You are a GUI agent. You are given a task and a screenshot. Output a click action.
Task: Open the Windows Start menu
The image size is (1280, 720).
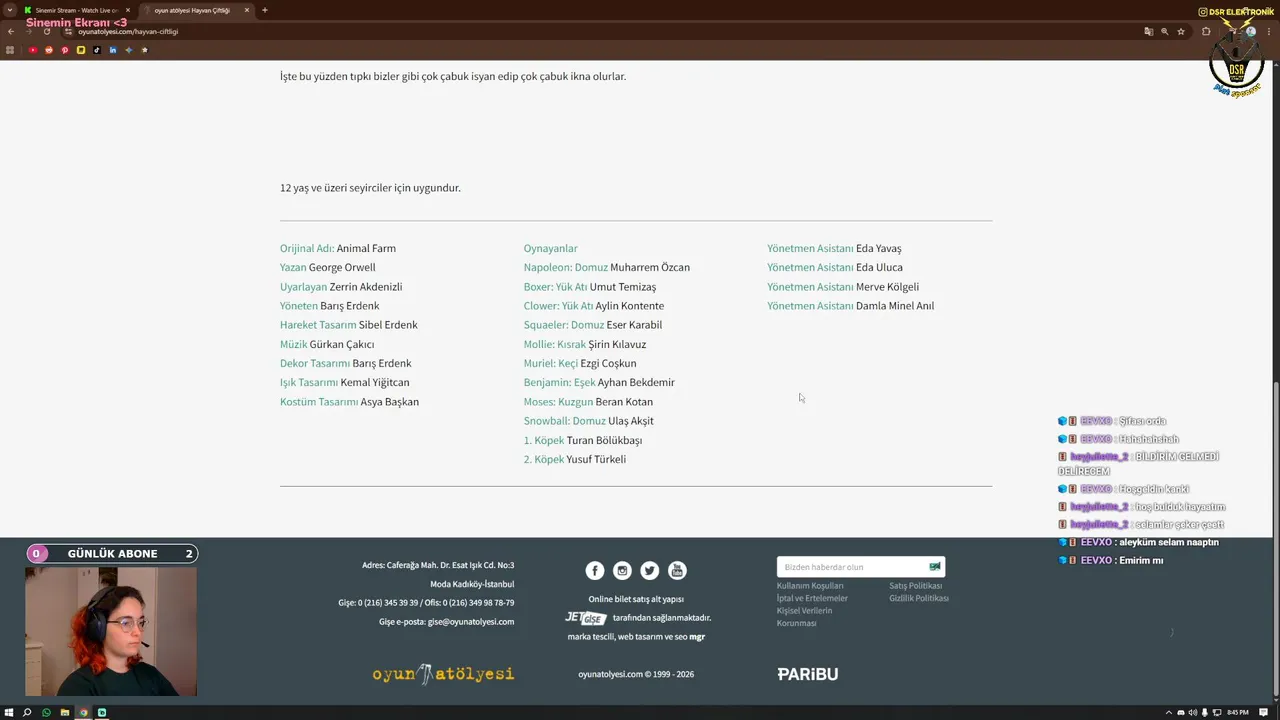(x=9, y=712)
